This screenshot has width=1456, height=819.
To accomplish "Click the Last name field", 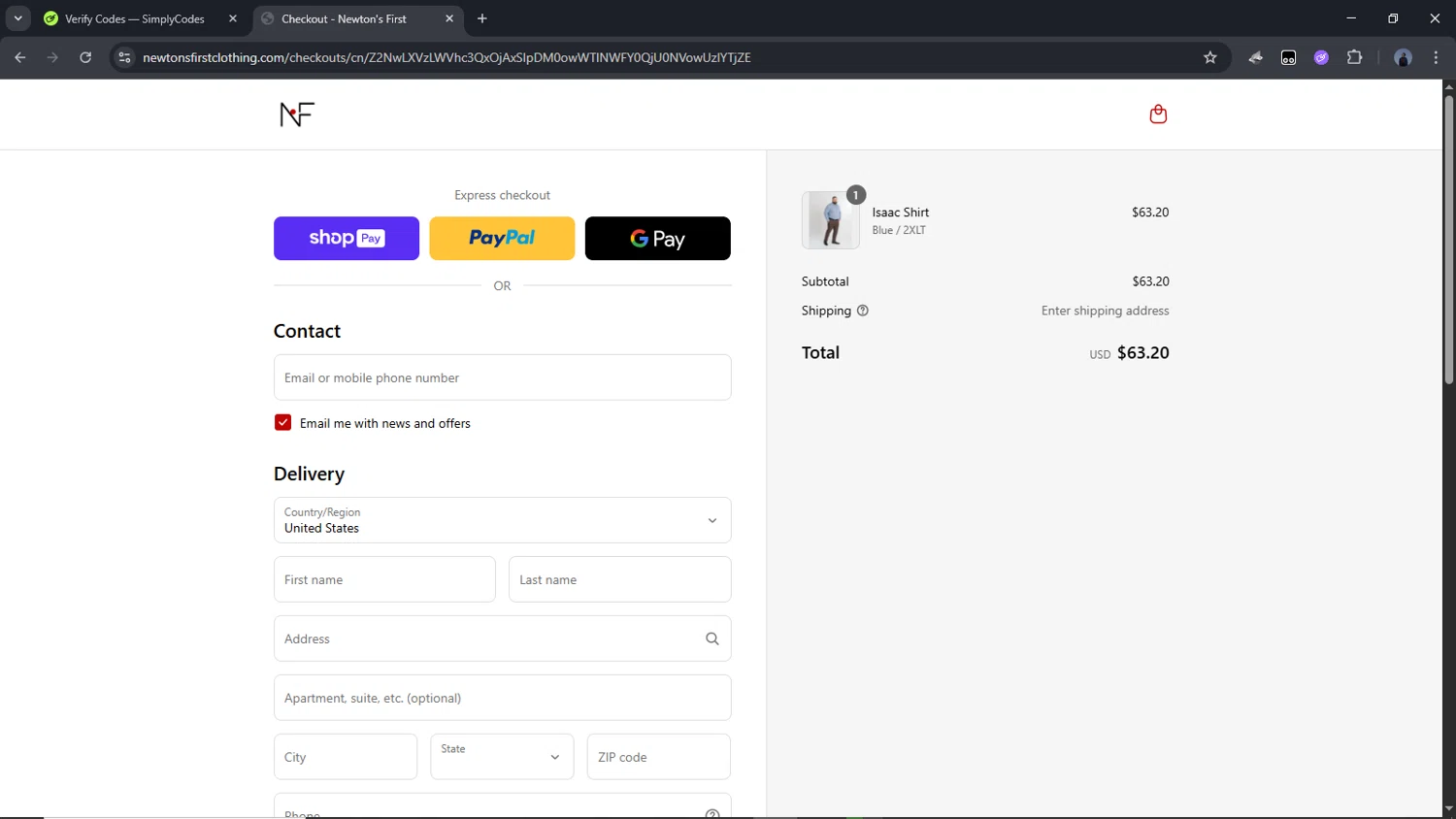I will 619,579.
